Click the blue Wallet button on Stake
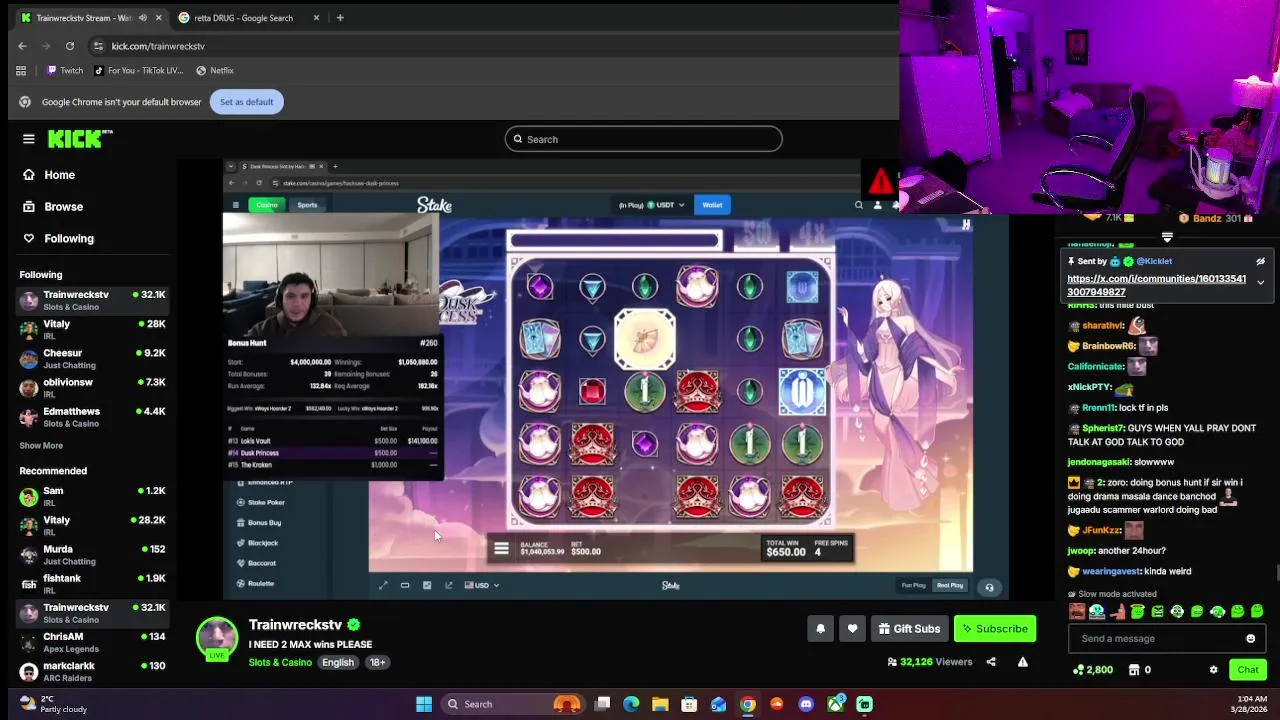Screen dimensions: 1280x720 (x=712, y=205)
